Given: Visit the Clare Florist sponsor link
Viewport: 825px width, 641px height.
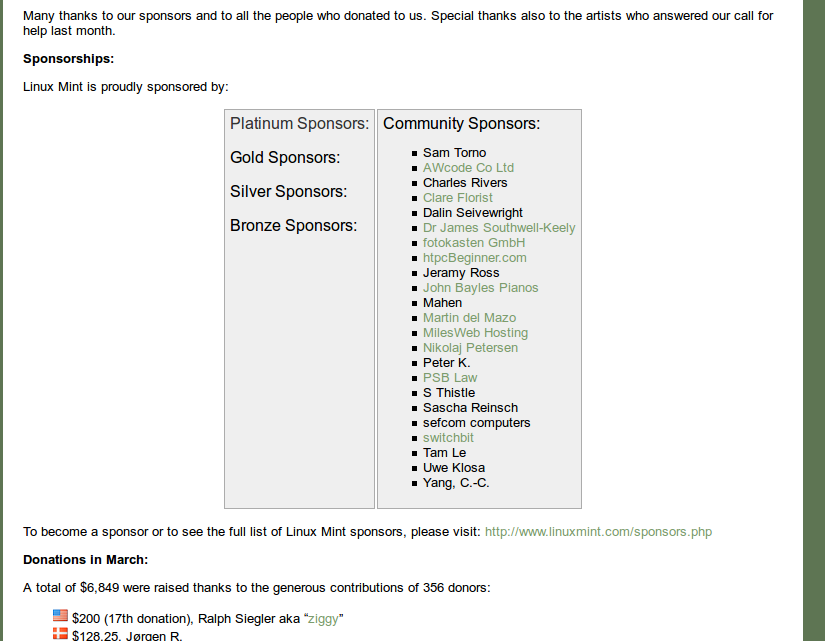Looking at the screenshot, I should [458, 198].
